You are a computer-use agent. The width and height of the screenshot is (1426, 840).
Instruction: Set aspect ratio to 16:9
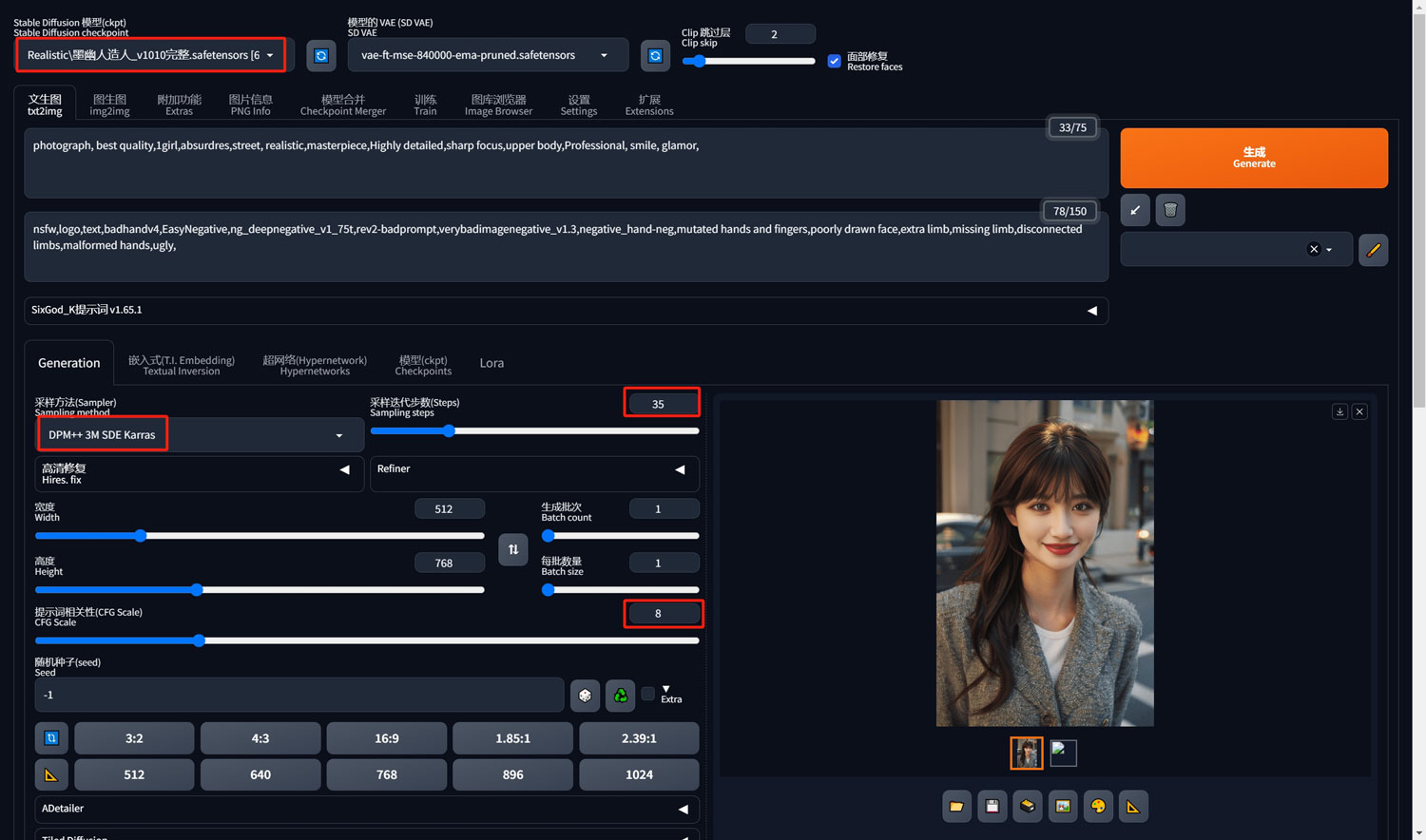coord(387,737)
